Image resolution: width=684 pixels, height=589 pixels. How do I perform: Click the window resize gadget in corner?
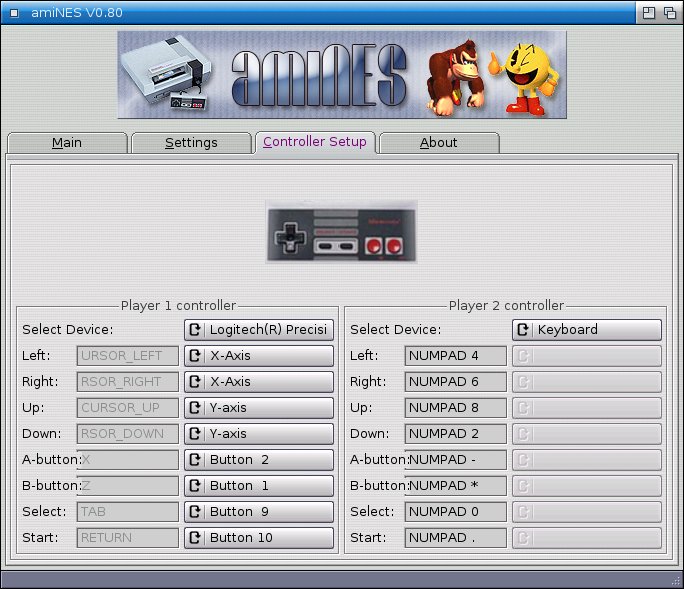pyautogui.click(x=677, y=581)
